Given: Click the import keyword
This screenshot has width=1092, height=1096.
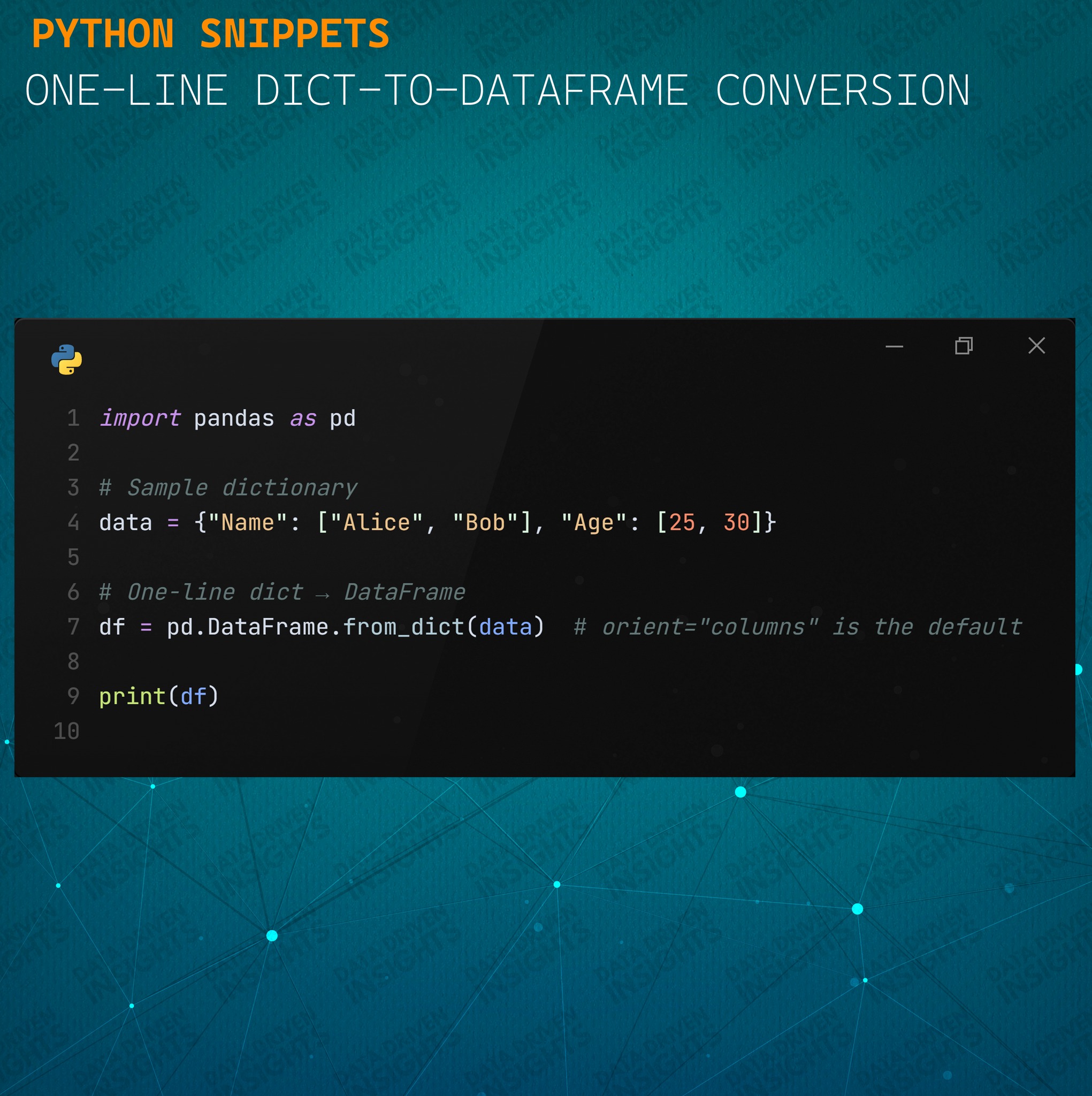Looking at the screenshot, I should coord(140,418).
